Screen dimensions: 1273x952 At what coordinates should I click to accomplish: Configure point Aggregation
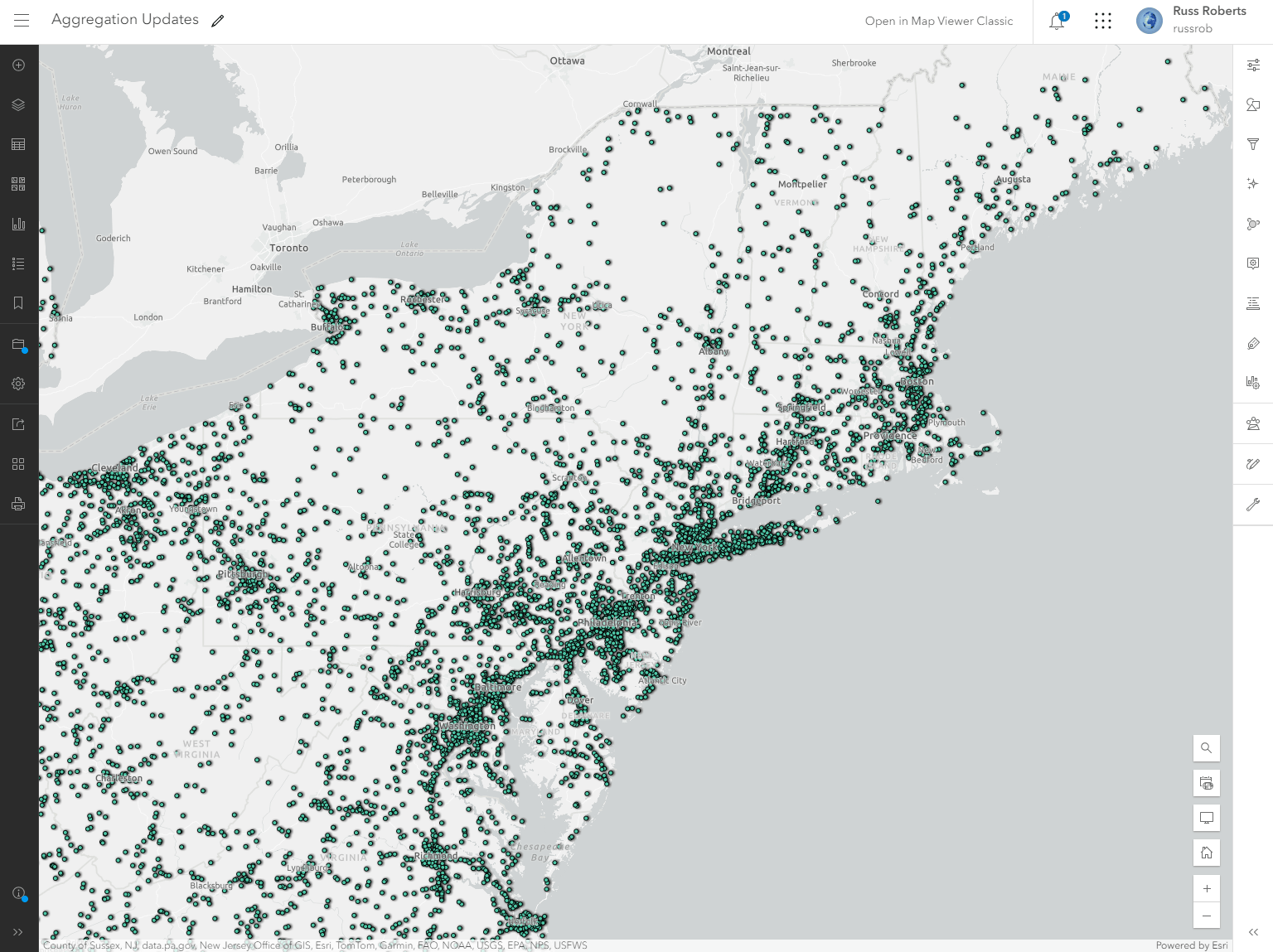[1252, 223]
